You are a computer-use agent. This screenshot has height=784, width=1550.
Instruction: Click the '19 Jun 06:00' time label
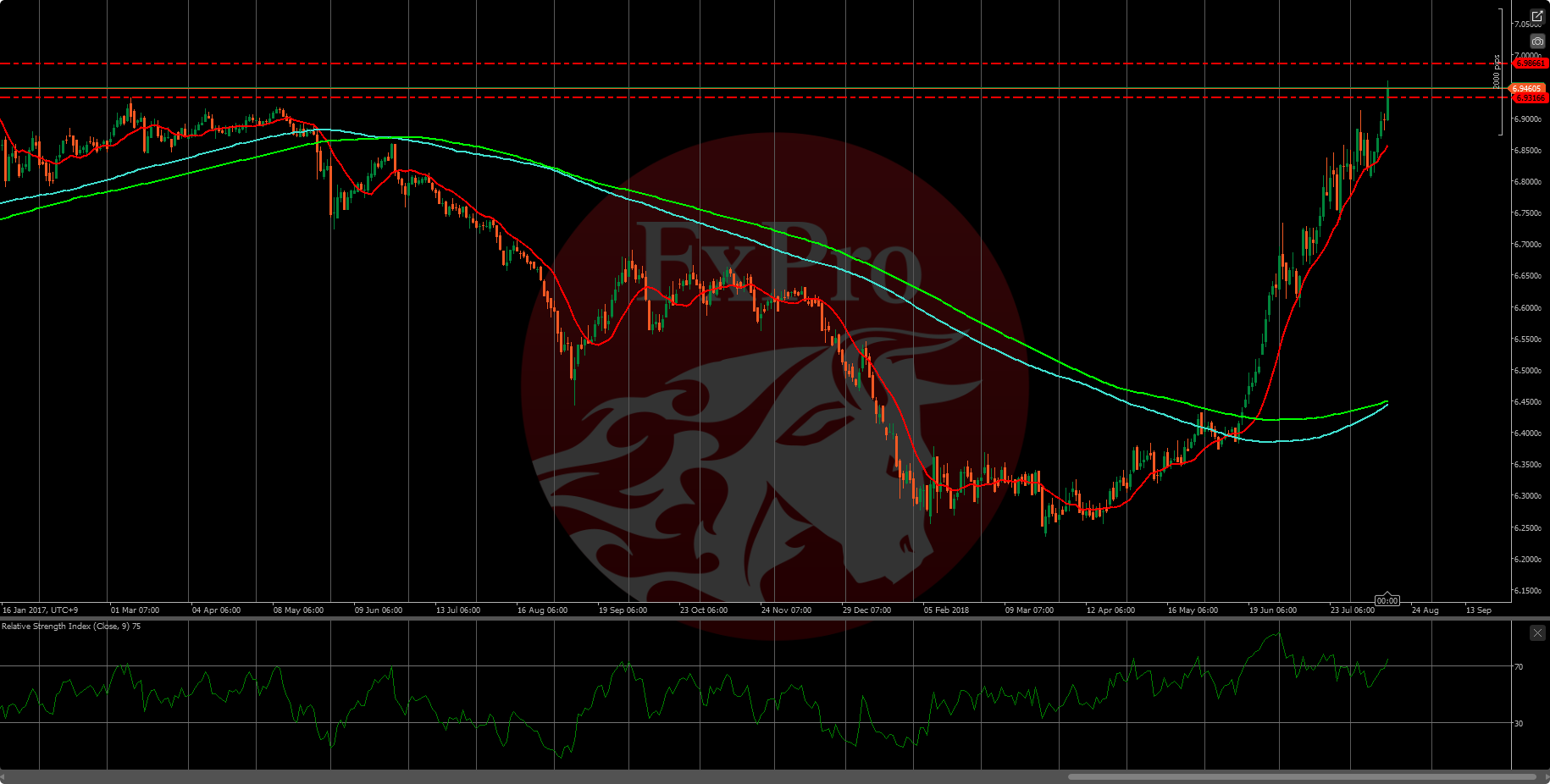click(1273, 610)
